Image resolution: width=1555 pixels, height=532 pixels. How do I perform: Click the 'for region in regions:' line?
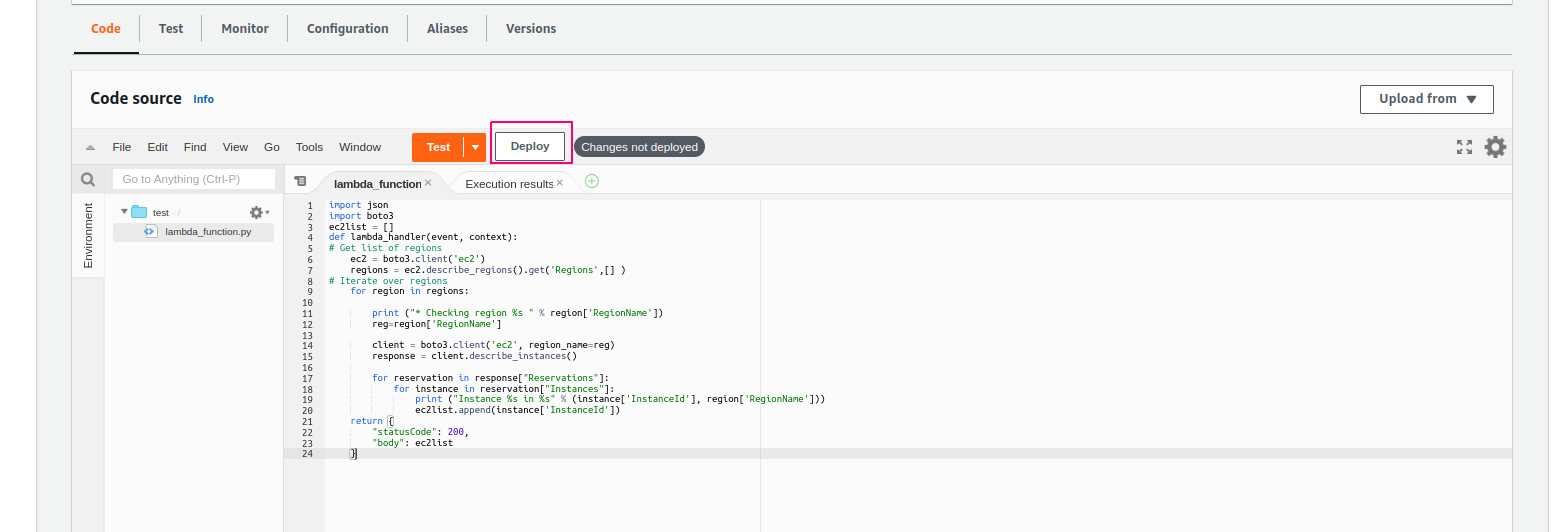[x=409, y=291]
